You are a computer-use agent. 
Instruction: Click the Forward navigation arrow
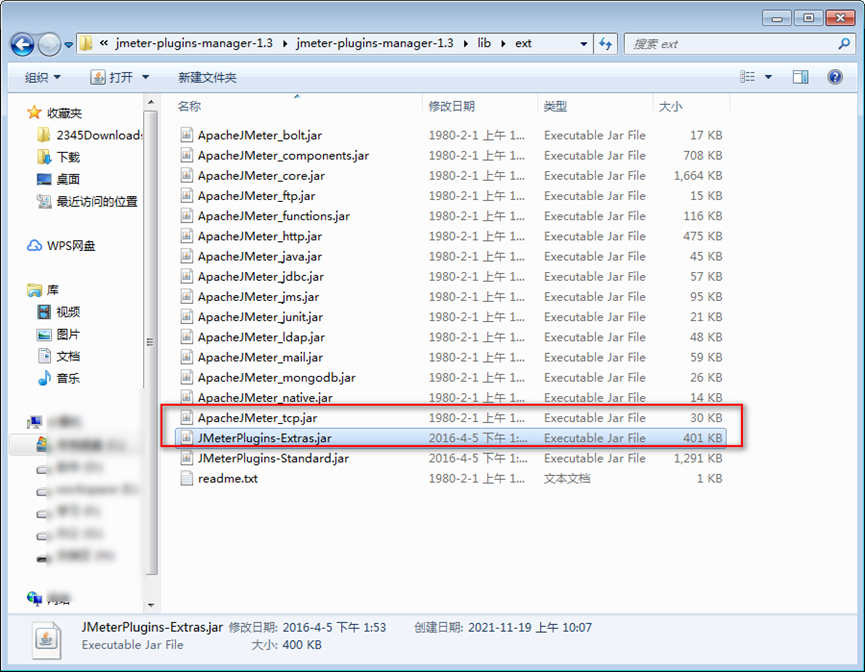pyautogui.click(x=49, y=44)
